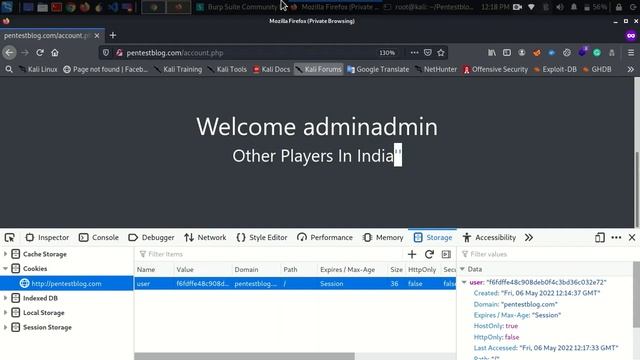The width and height of the screenshot is (640, 360).
Task: Sort by the Domain column header
Action: [256, 269]
